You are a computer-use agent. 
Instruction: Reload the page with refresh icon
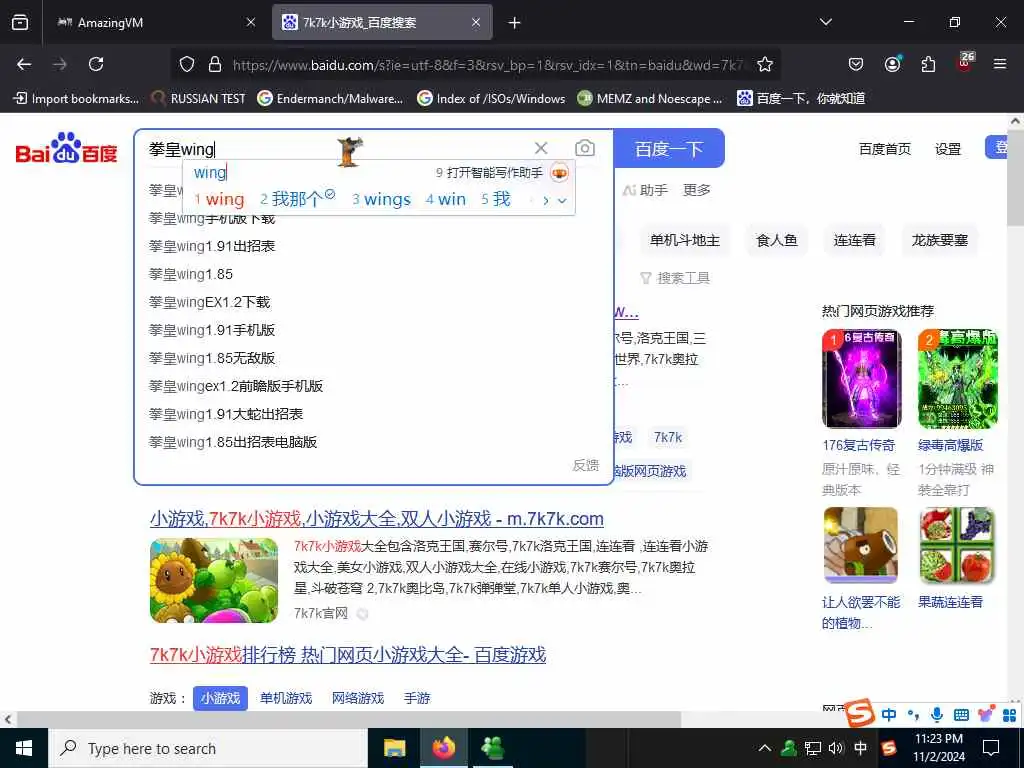point(96,64)
